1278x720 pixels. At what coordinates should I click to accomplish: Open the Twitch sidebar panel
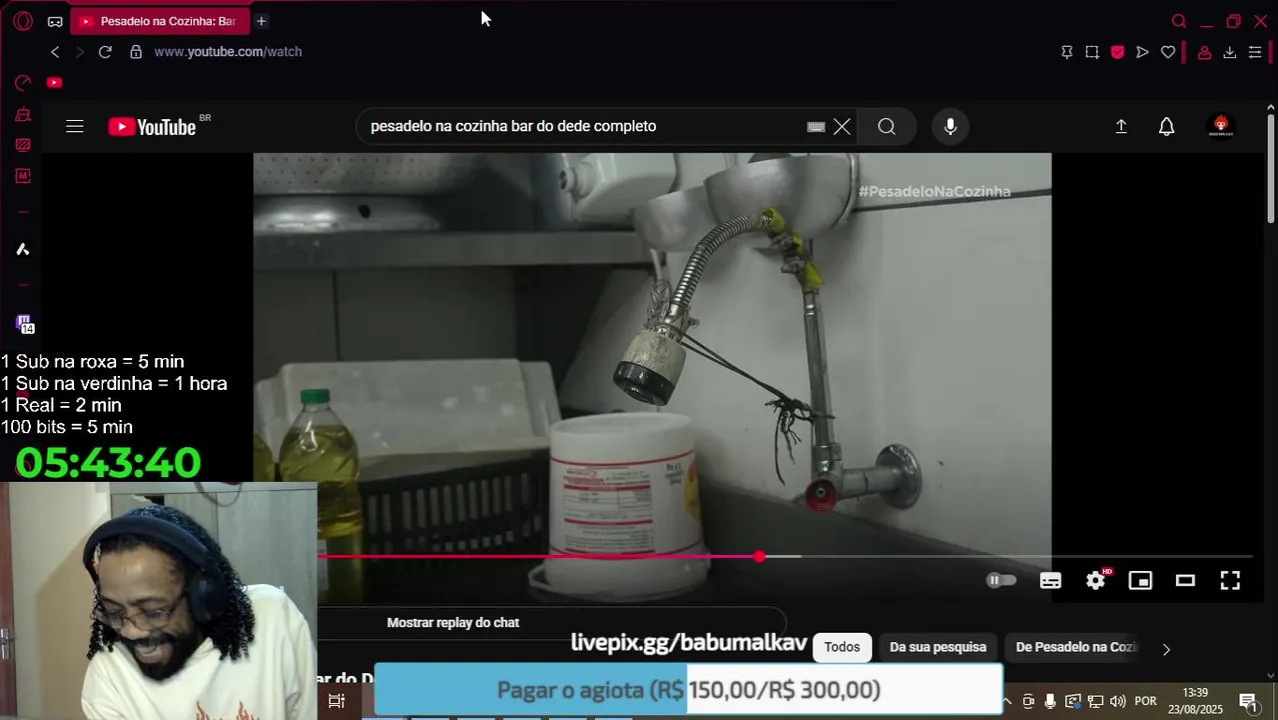pyautogui.click(x=25, y=324)
